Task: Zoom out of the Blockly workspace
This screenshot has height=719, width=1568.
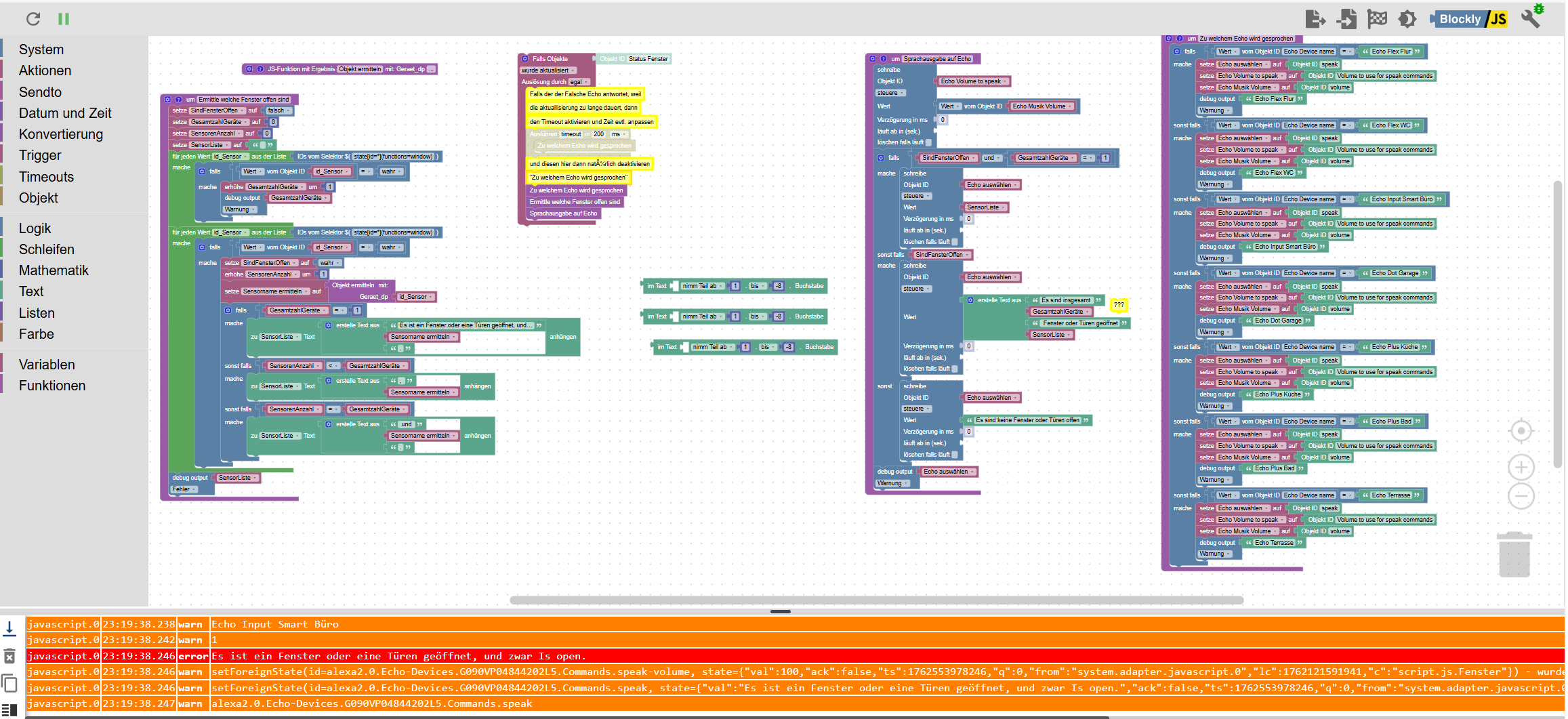Action: (x=1521, y=496)
